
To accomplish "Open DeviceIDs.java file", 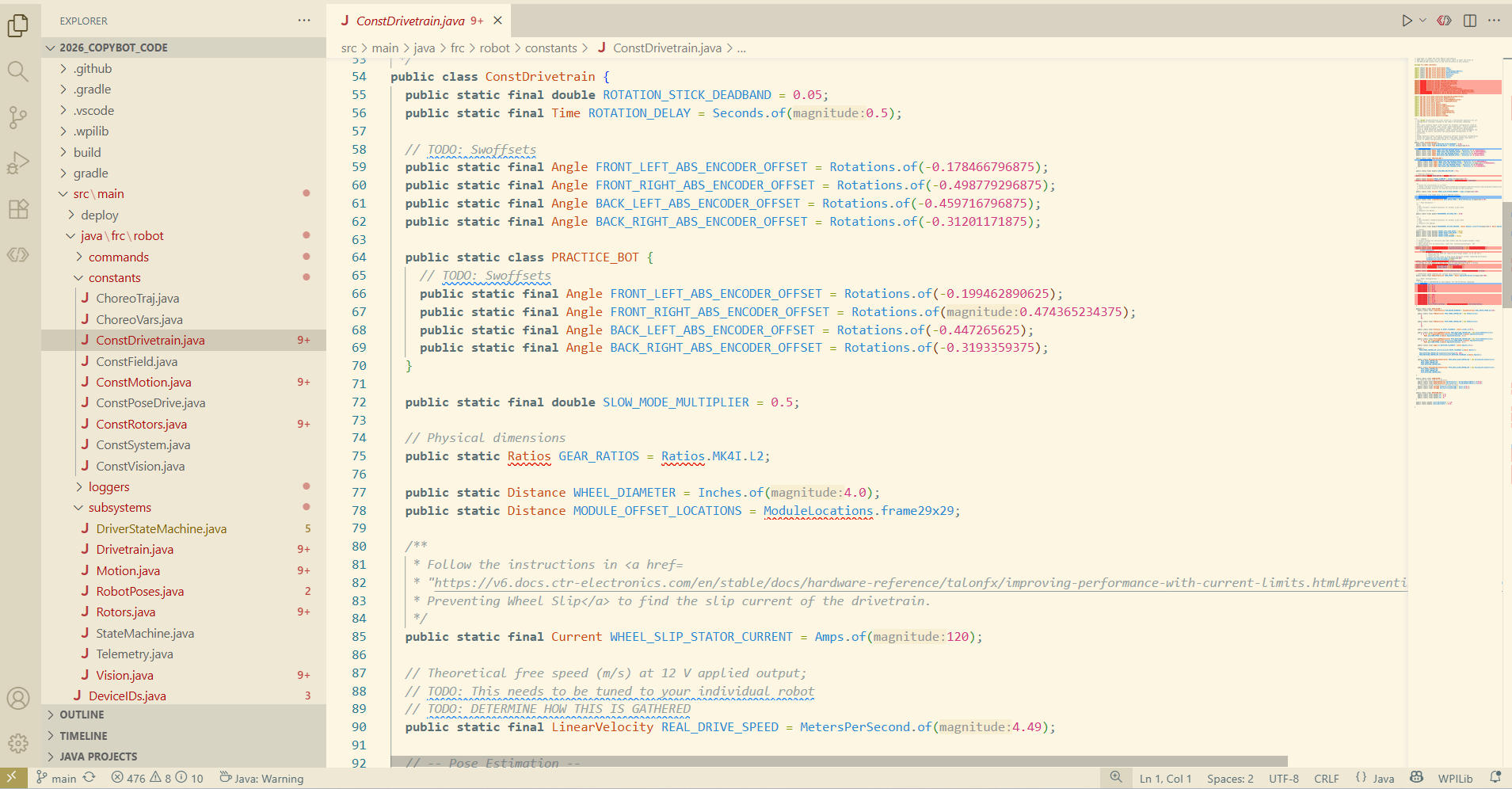I will pos(184,696).
